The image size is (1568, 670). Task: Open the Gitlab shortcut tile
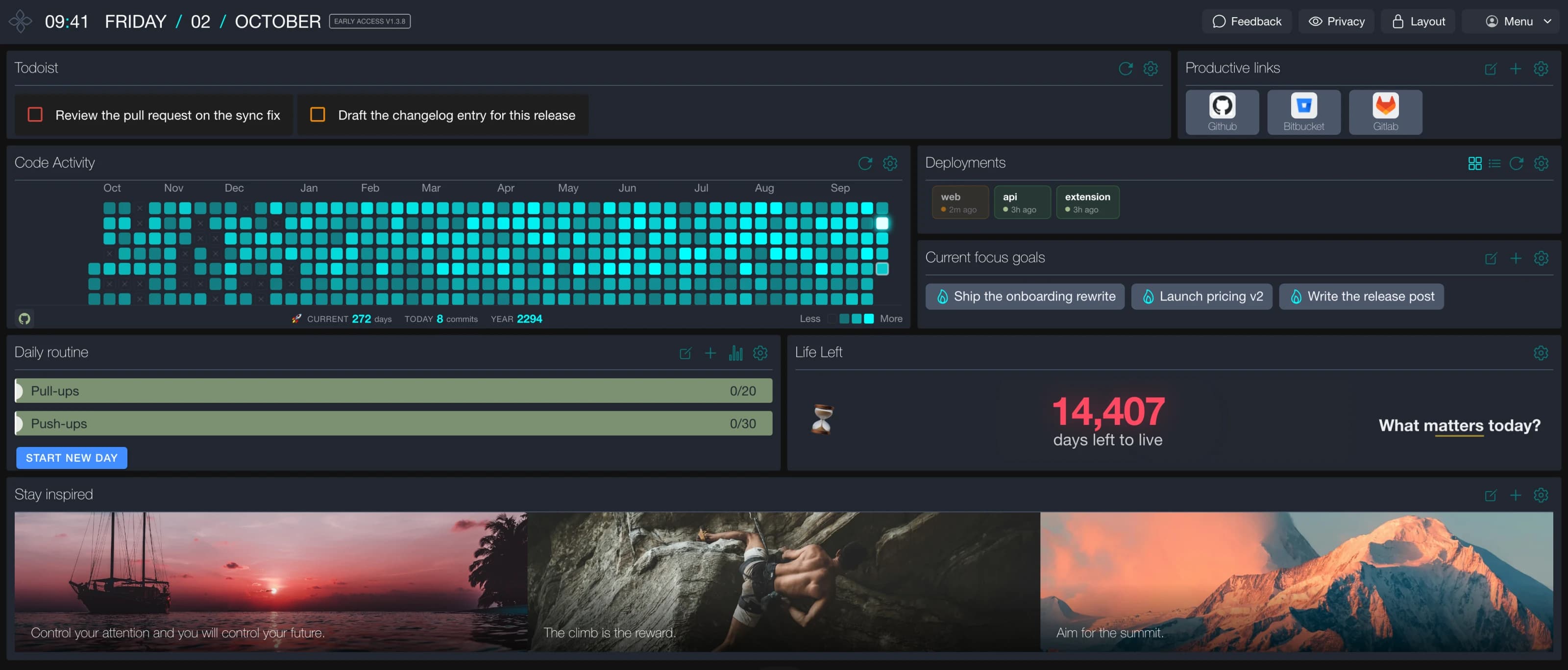1385,112
